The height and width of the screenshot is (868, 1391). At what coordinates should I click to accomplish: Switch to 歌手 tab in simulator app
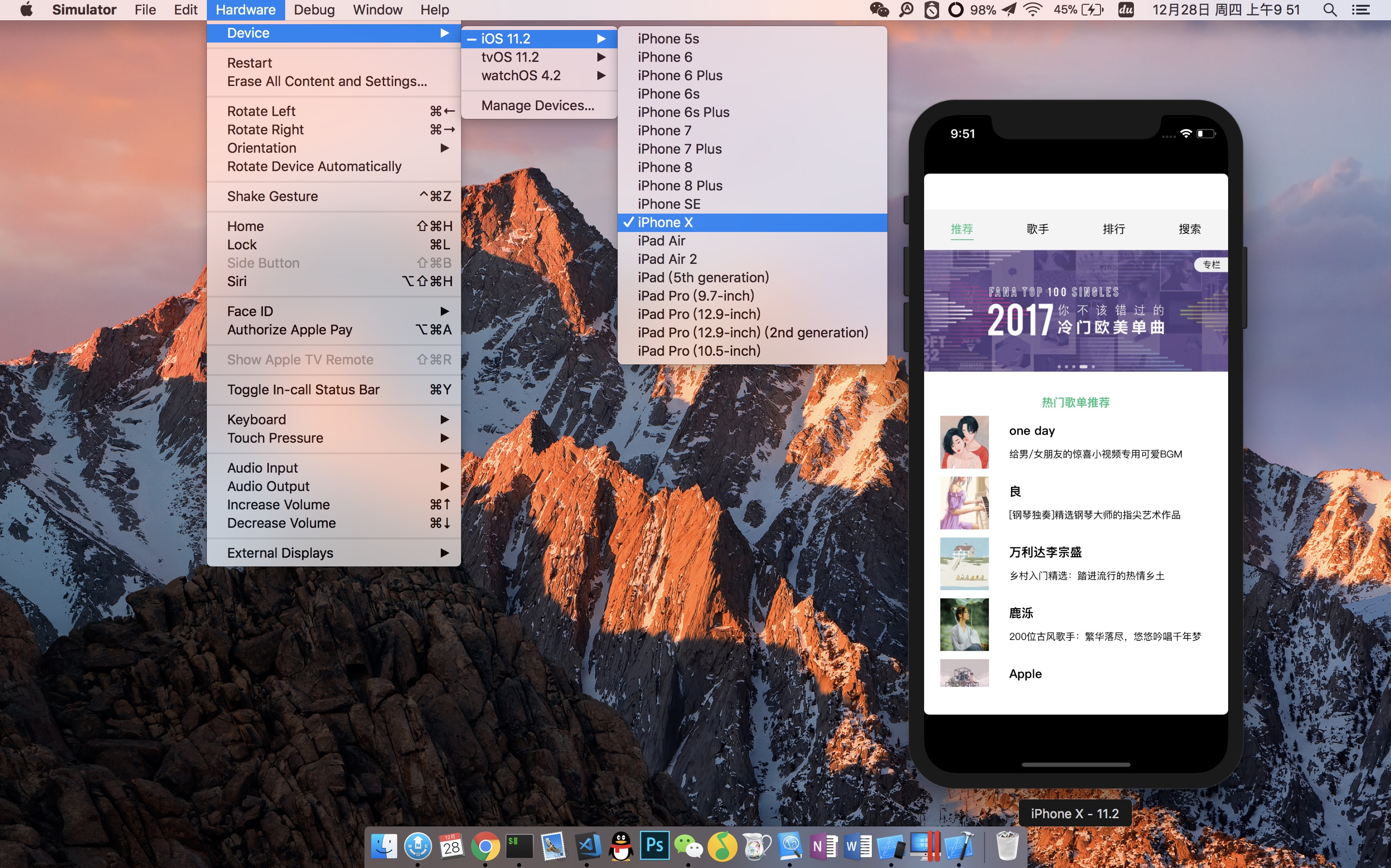(x=1037, y=229)
